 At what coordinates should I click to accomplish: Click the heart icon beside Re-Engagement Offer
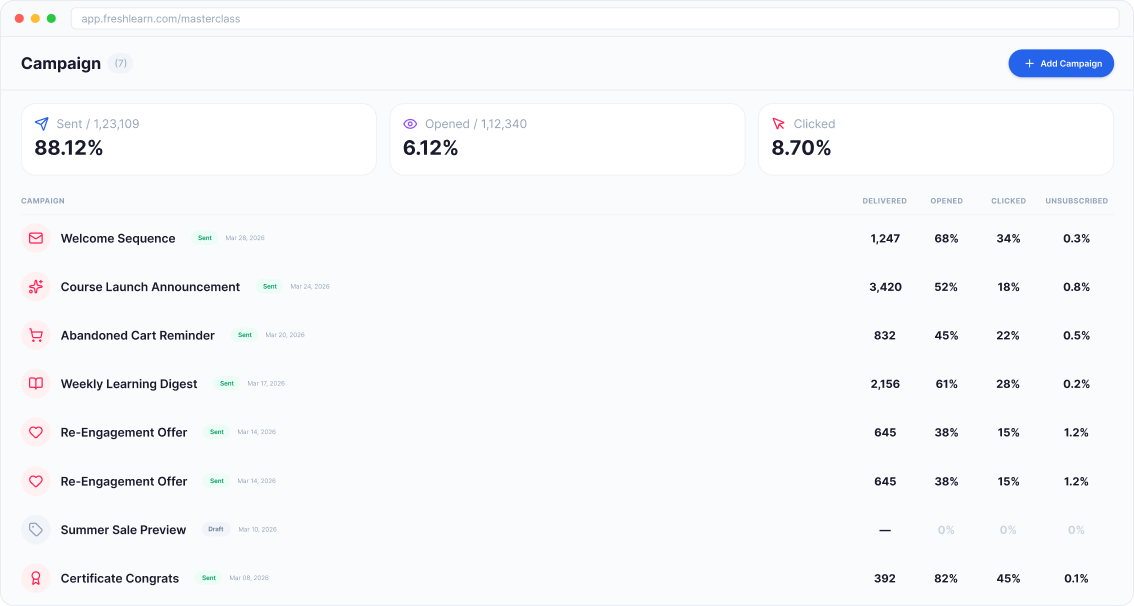[x=36, y=432]
